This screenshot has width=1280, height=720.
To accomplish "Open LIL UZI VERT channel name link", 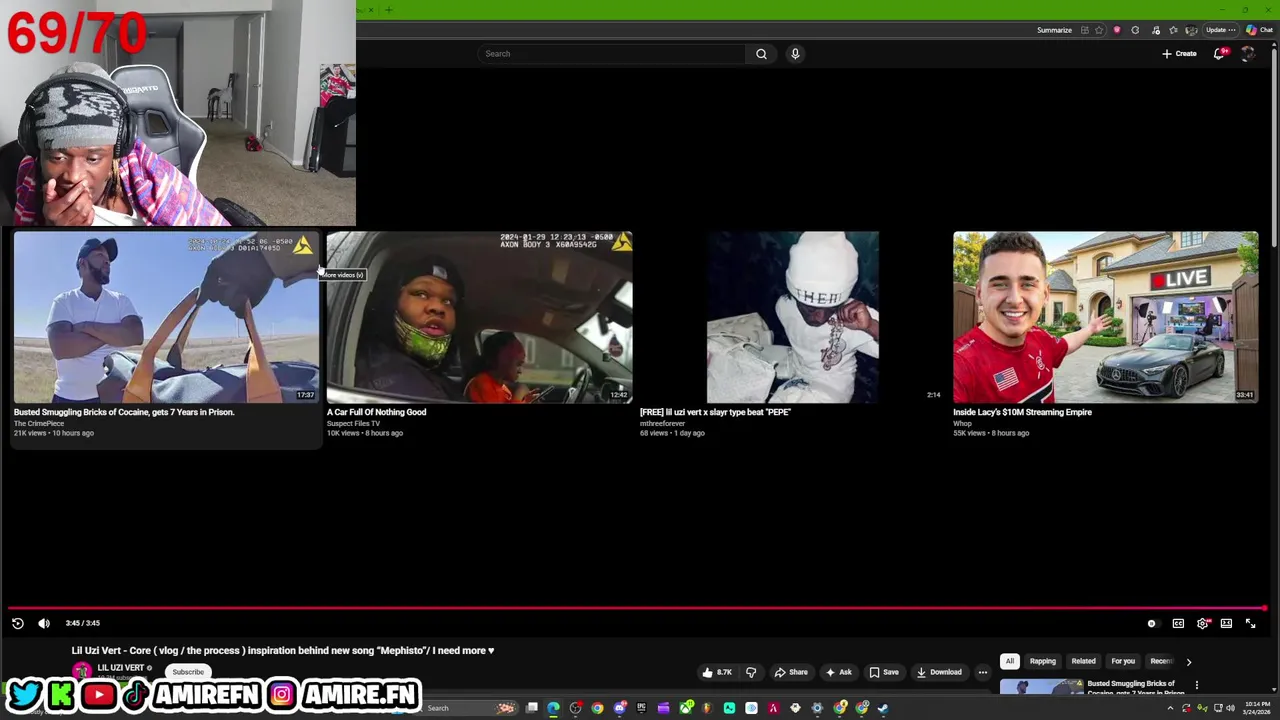I will coord(121,668).
